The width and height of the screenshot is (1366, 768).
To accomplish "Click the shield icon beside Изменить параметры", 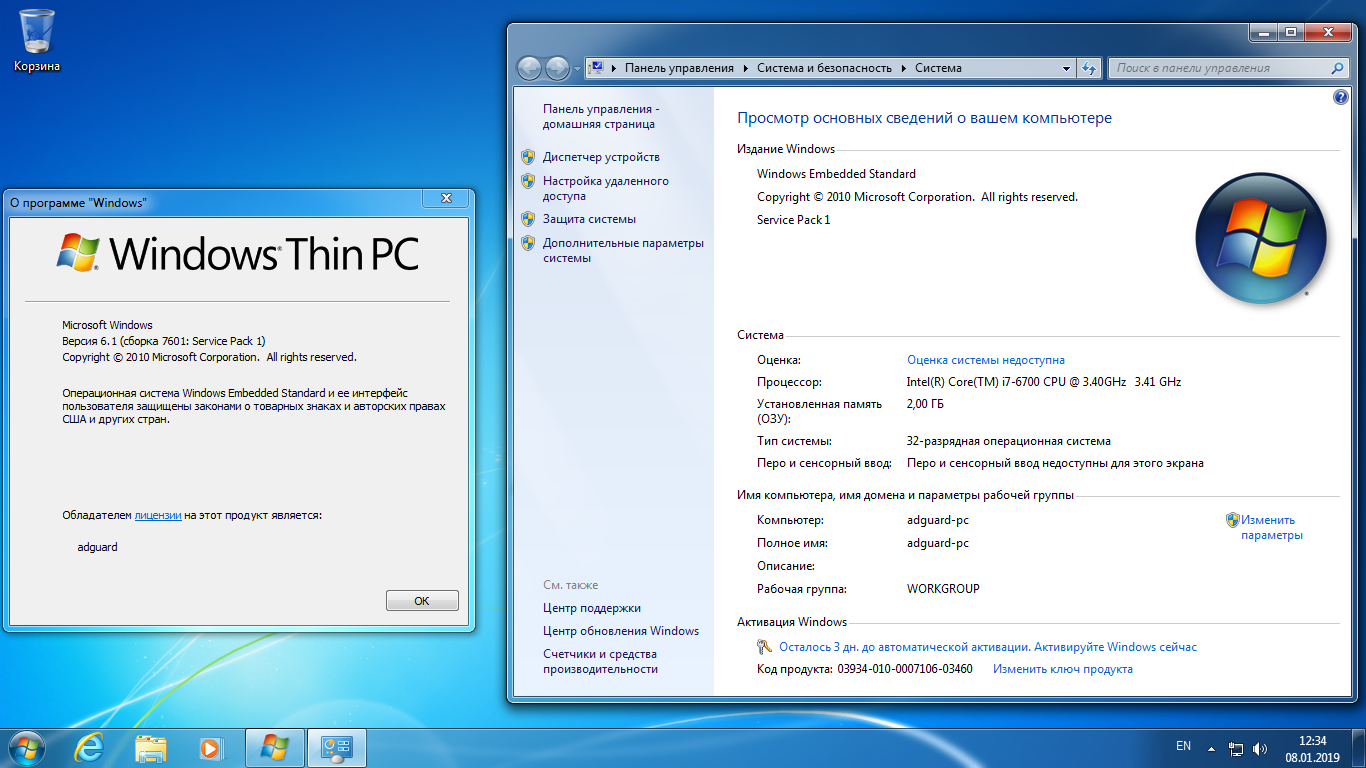I will click(1233, 520).
